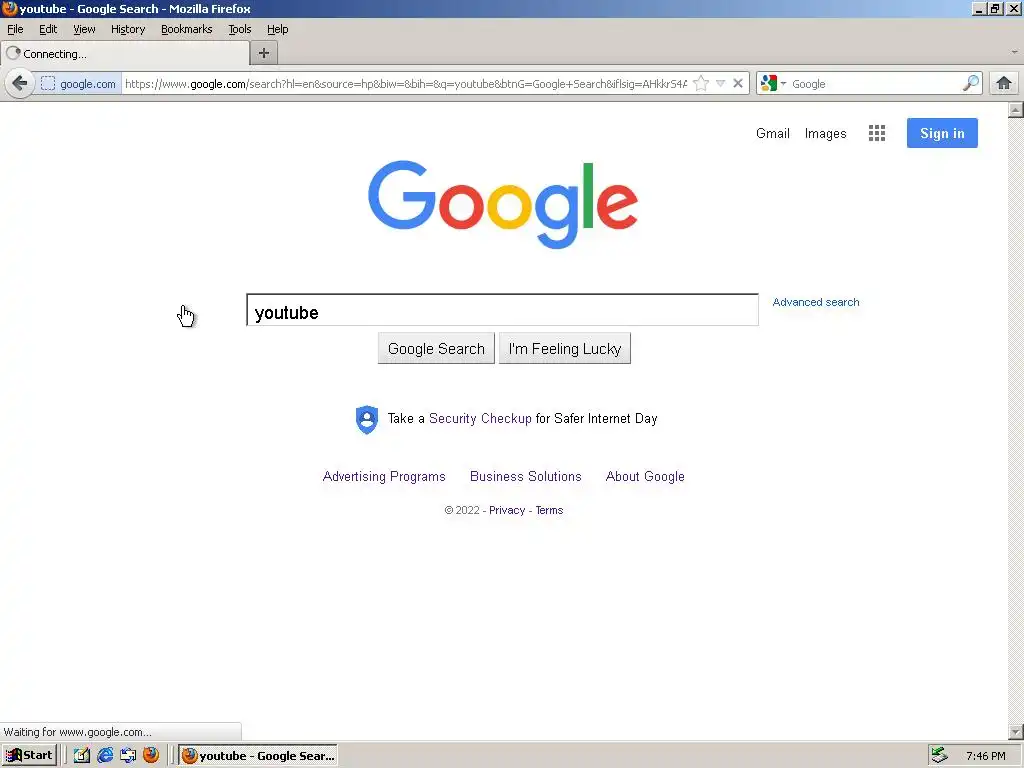1024x768 pixels.
Task: Click the Google logo
Action: click(503, 204)
